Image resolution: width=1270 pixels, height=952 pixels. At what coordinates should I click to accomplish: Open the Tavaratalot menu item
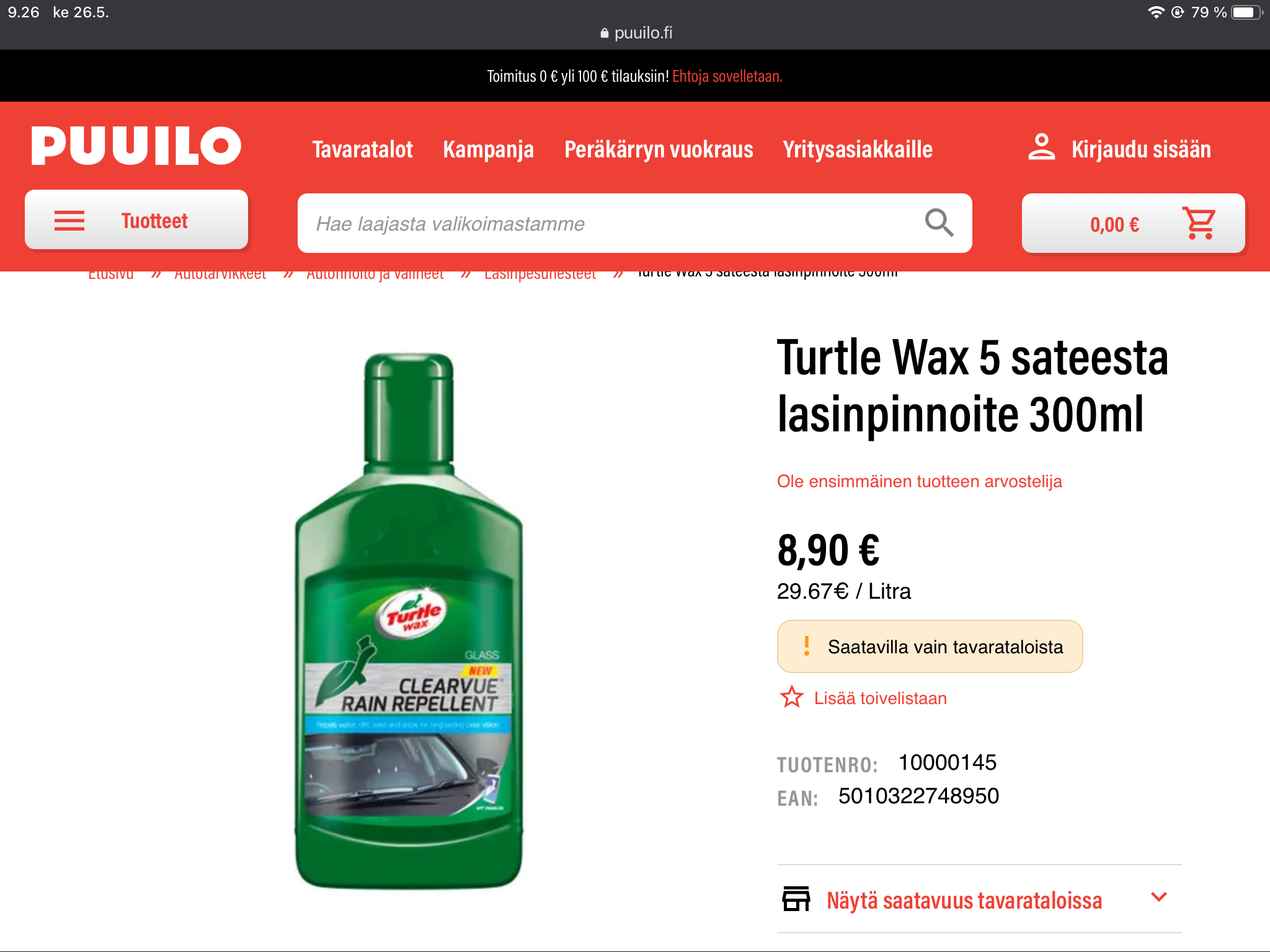(x=363, y=149)
